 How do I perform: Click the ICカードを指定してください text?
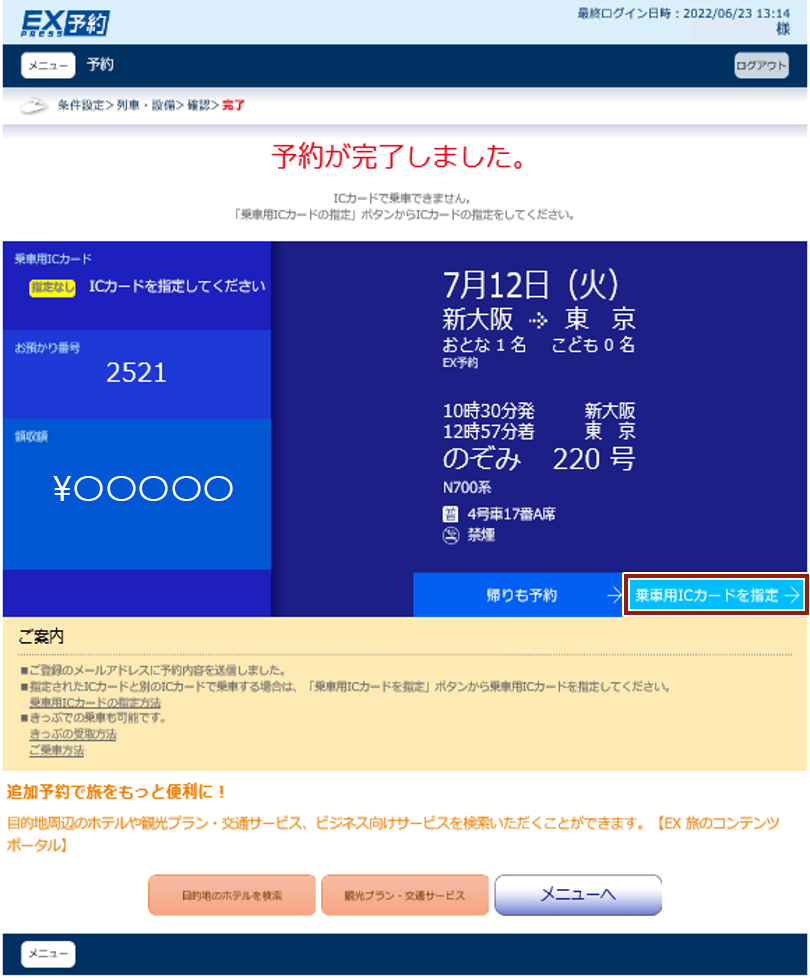click(177, 286)
